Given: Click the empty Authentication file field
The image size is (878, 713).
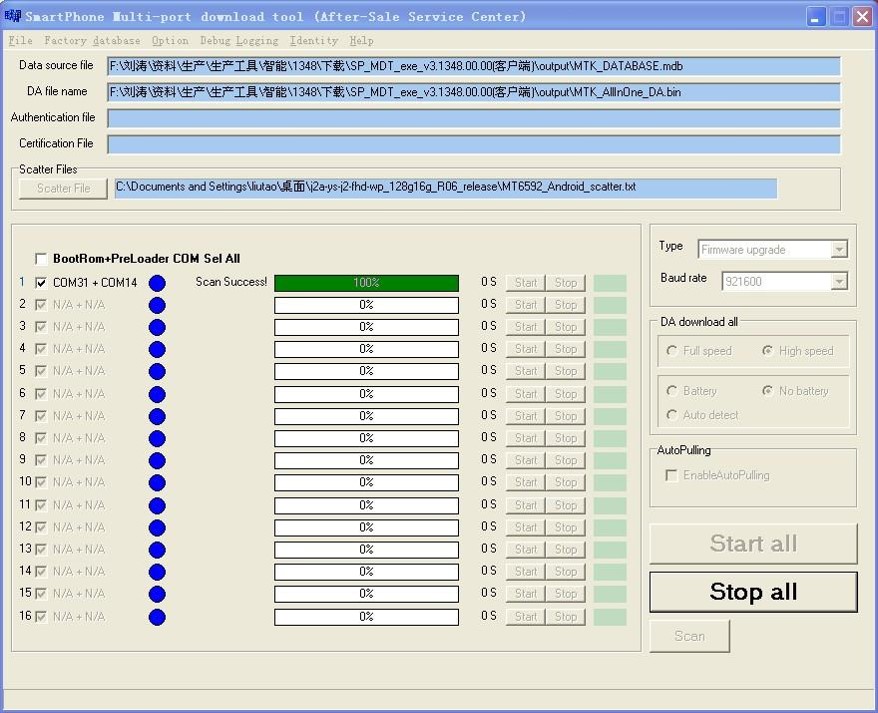Looking at the screenshot, I should click(x=474, y=118).
